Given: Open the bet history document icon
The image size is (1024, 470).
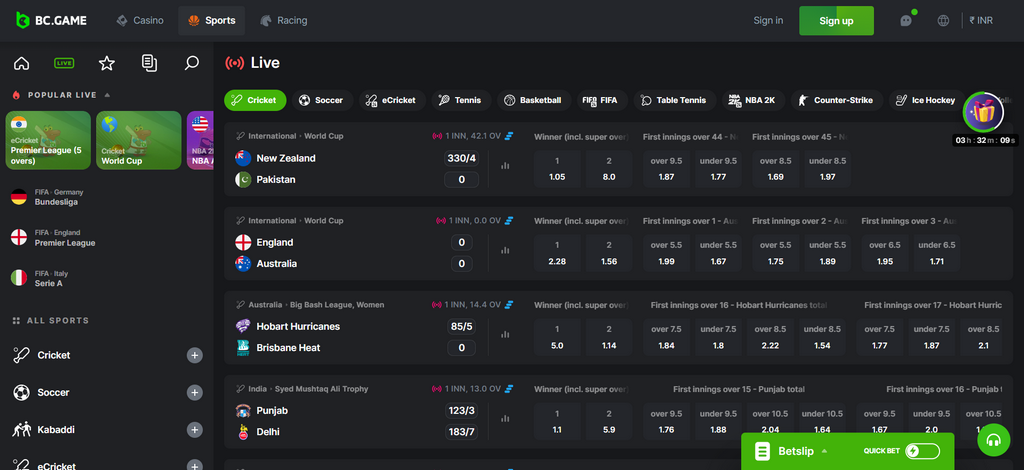Looking at the screenshot, I should [149, 63].
